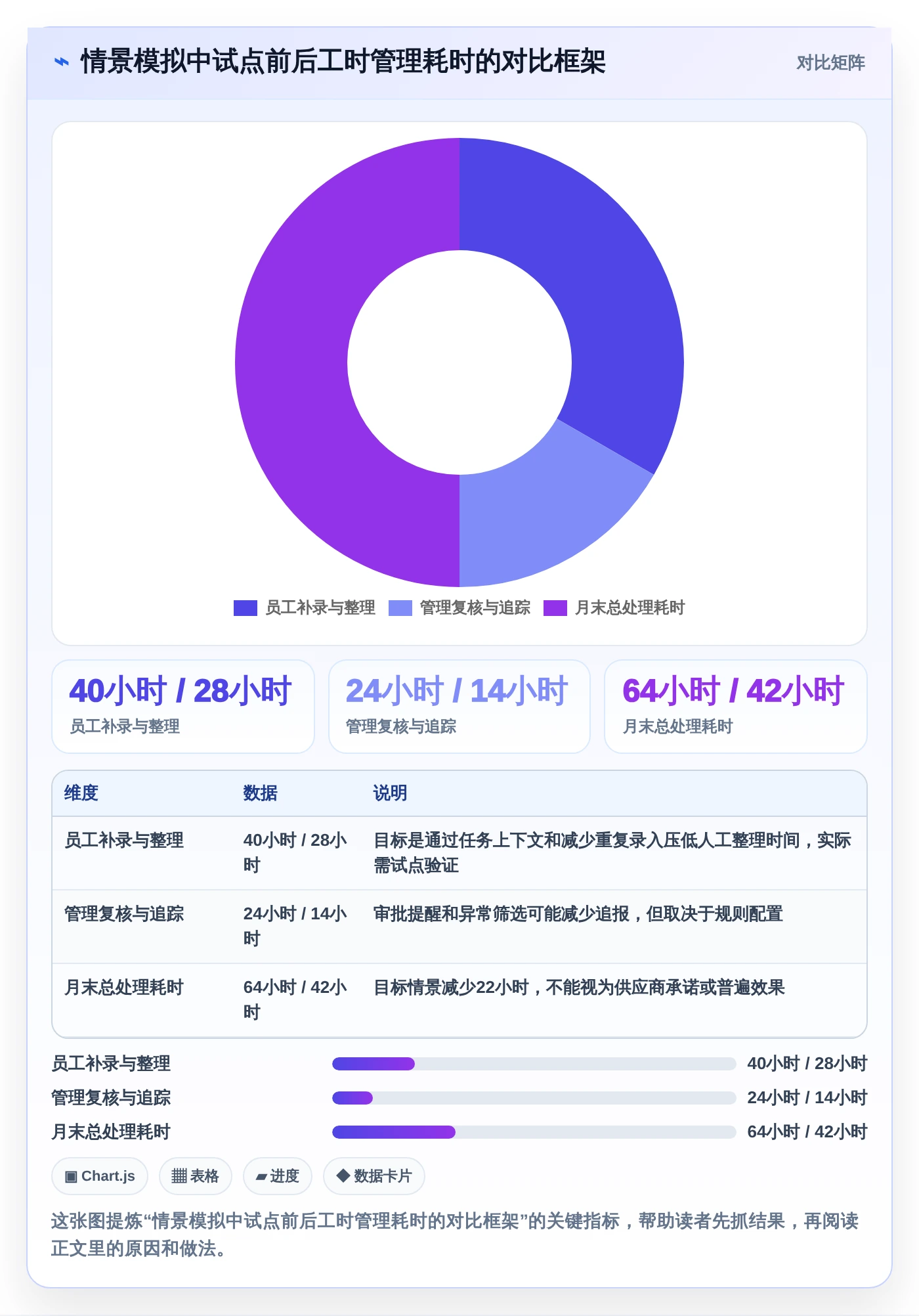Viewport: 919px width, 1316px height.
Task: Click the lightning icon beside the title
Action: click(61, 62)
